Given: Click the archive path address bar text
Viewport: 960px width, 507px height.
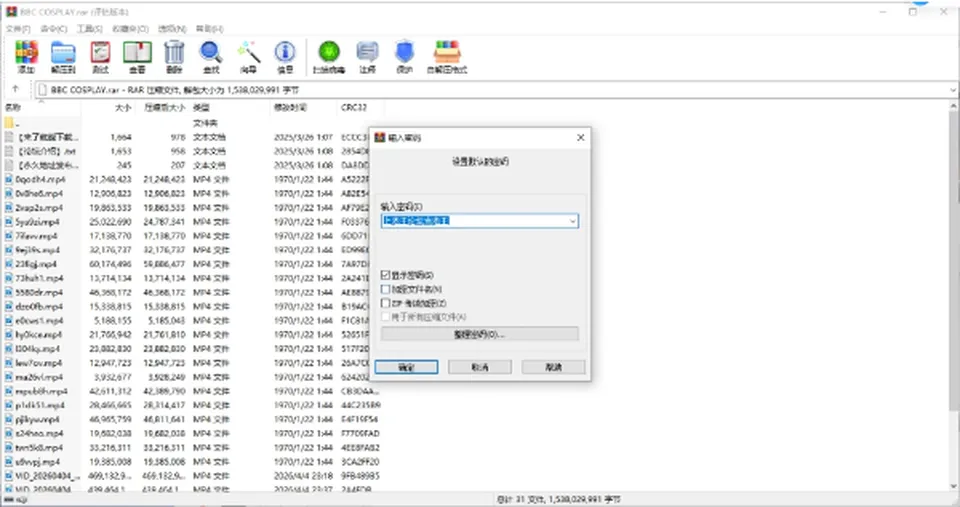Looking at the screenshot, I should [x=175, y=90].
